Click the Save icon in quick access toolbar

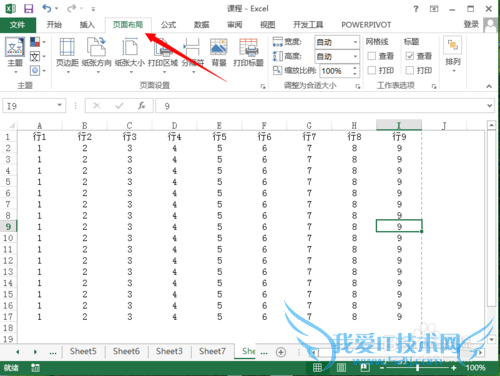coord(28,8)
